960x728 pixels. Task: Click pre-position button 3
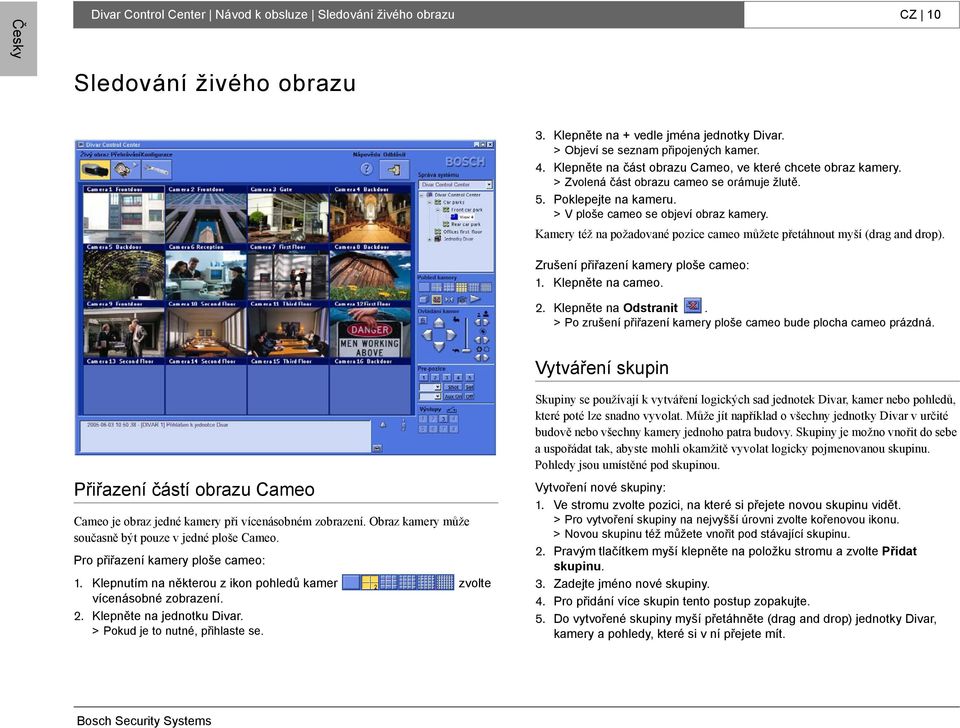click(446, 377)
